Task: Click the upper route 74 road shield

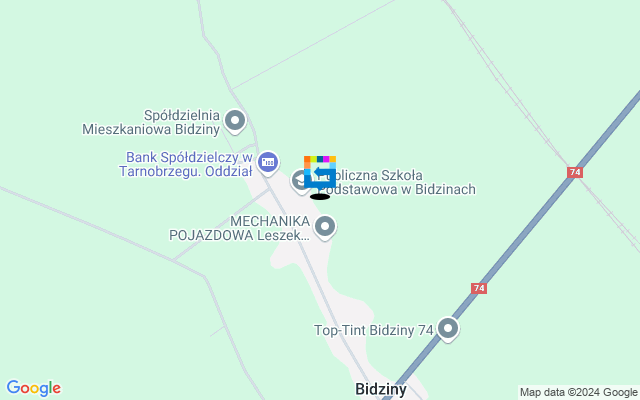Action: coord(575,172)
